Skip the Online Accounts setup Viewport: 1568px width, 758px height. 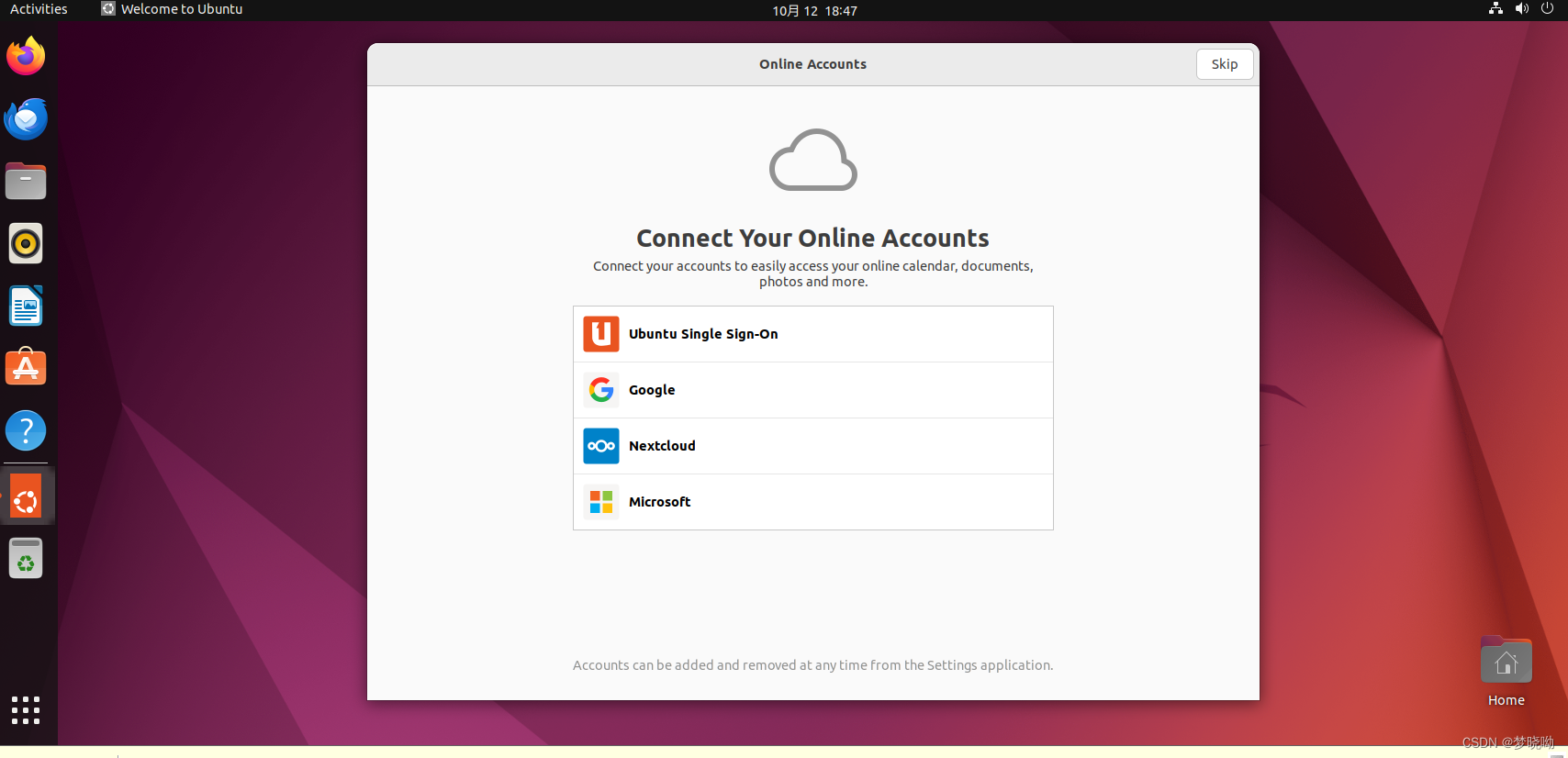click(x=1225, y=64)
